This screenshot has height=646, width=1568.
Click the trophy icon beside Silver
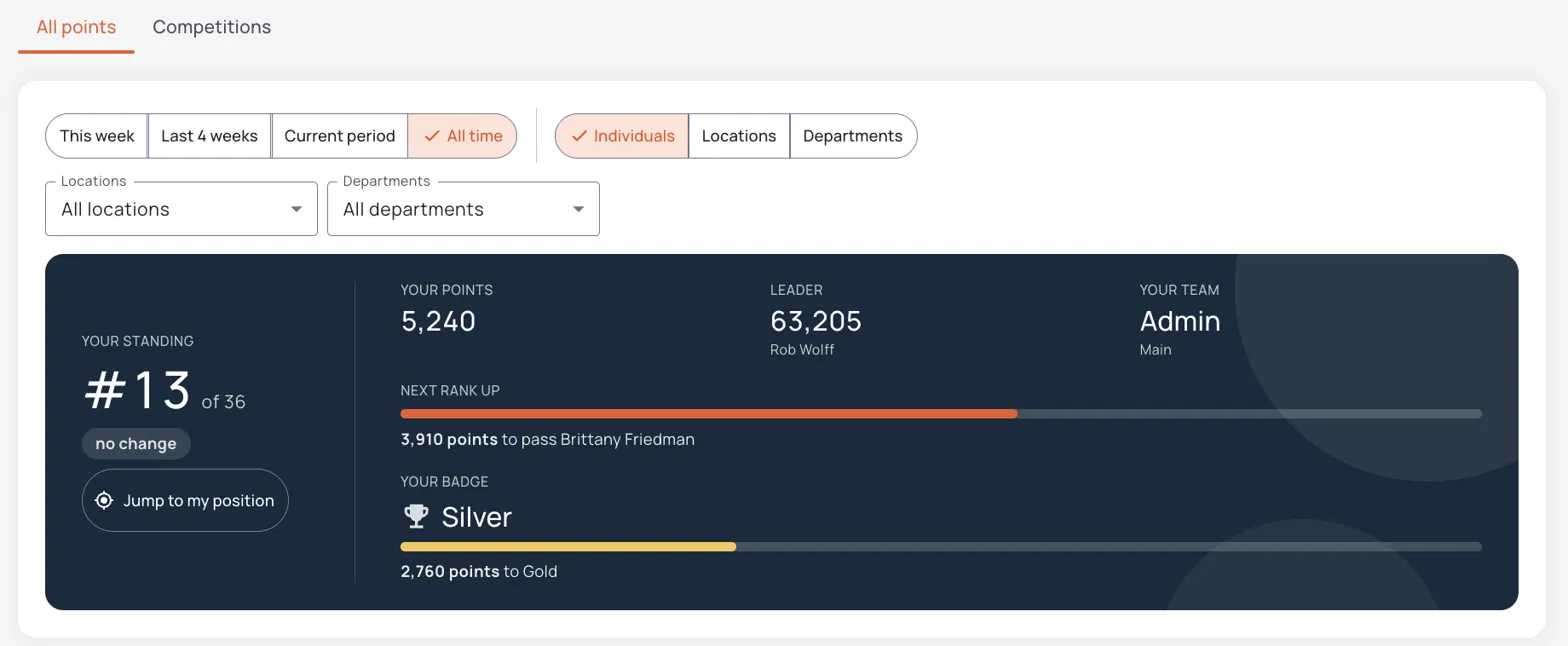[x=415, y=517]
